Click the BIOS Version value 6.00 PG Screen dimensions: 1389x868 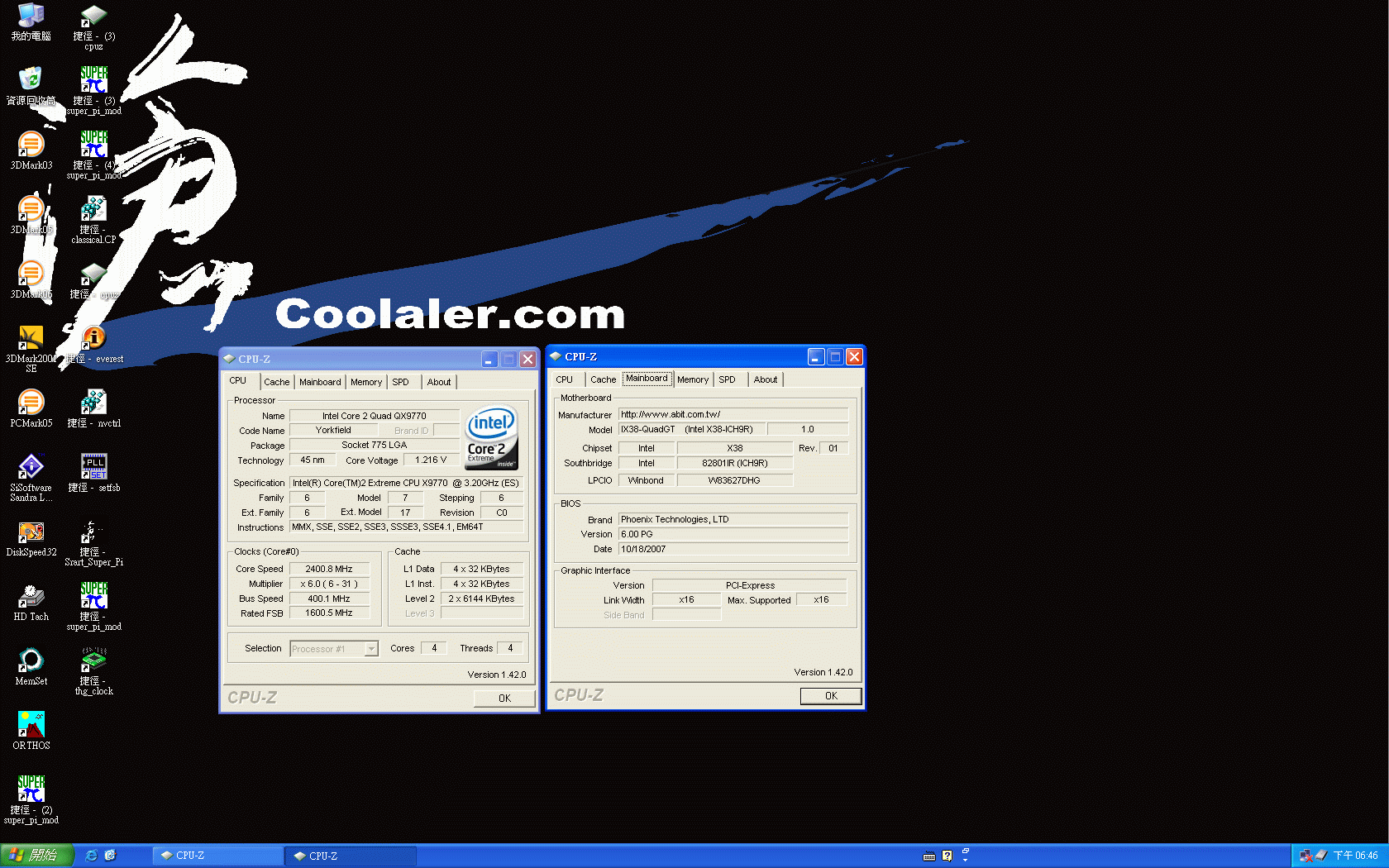pos(733,534)
